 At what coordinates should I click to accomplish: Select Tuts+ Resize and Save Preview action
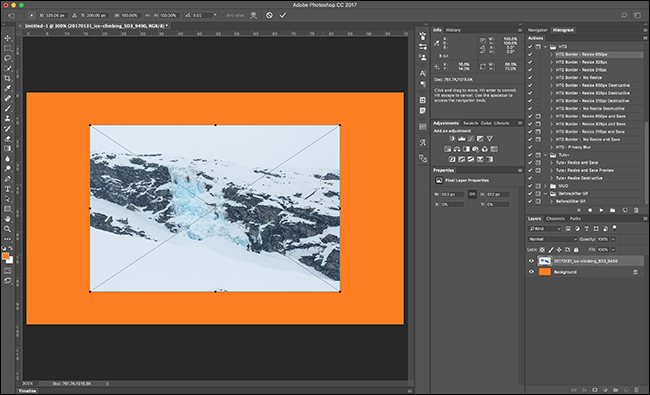585,170
